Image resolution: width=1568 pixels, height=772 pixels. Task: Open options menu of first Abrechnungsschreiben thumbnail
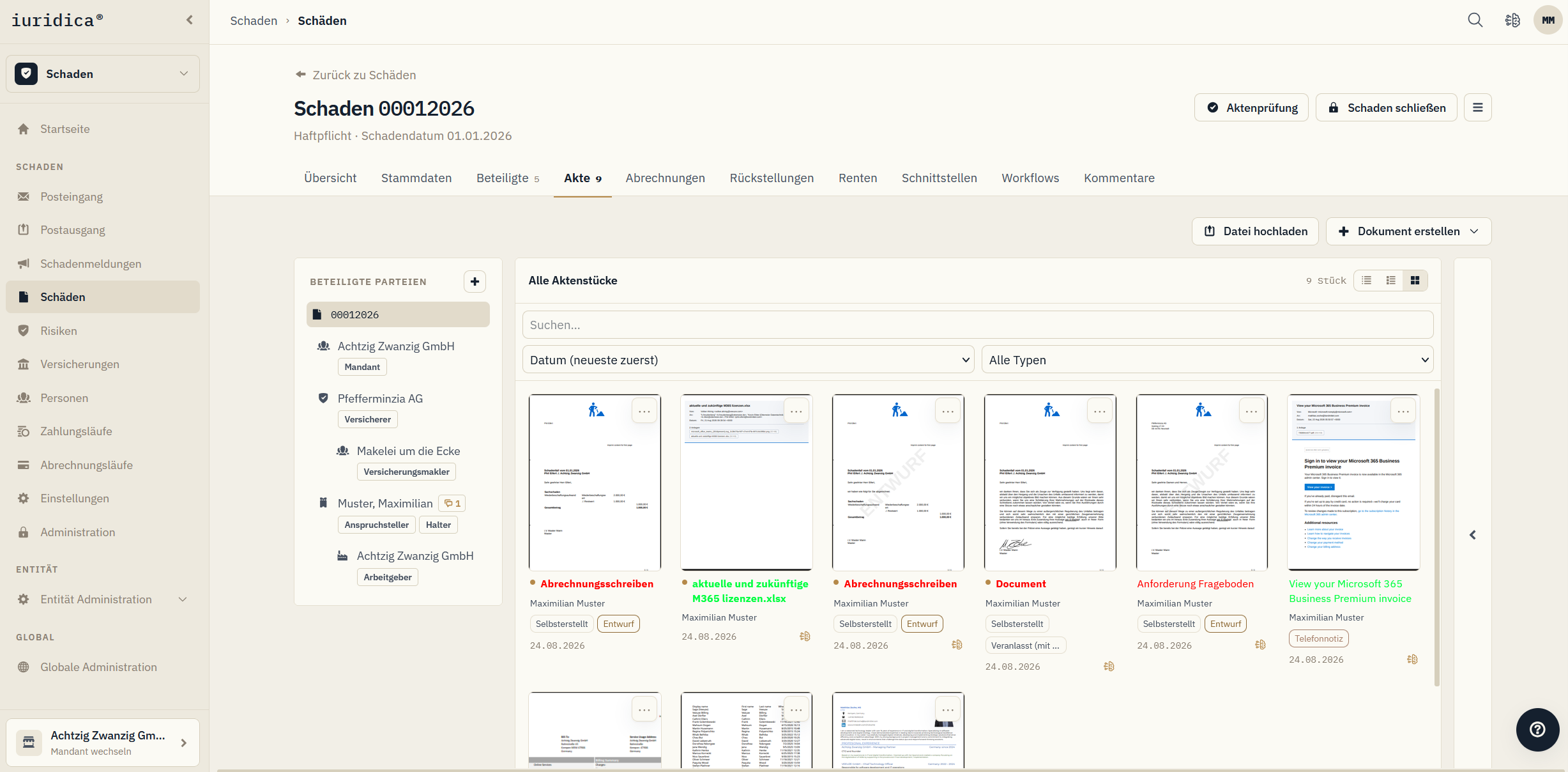[644, 412]
